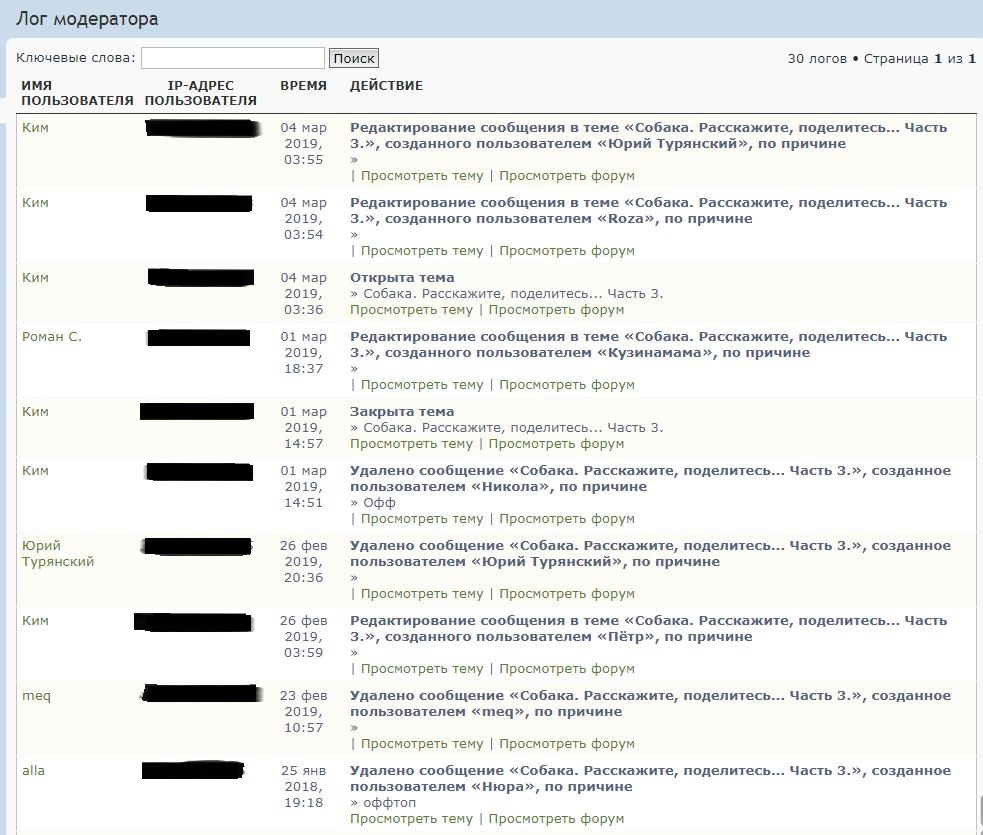Image resolution: width=983 pixels, height=835 pixels.
Task: Click timestamp 01 мар 2019, 18:37
Action: point(303,353)
